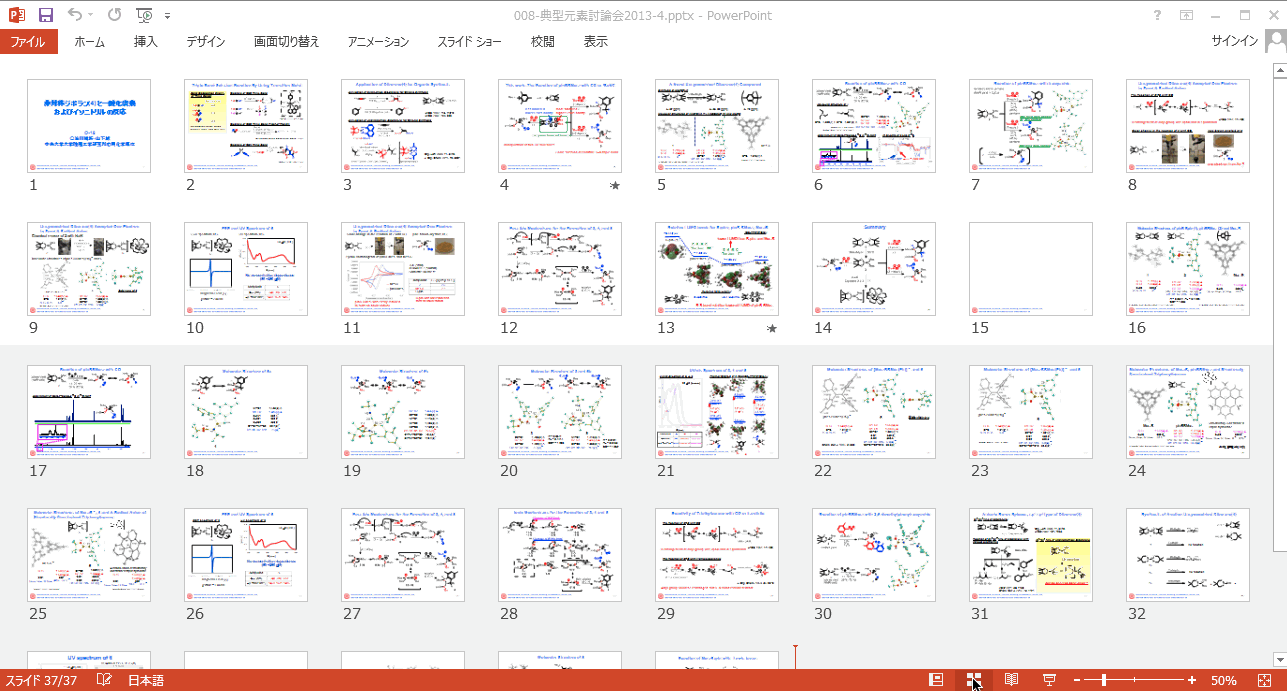
Task: Select slide 14 Summary thumbnail
Action: [874, 269]
